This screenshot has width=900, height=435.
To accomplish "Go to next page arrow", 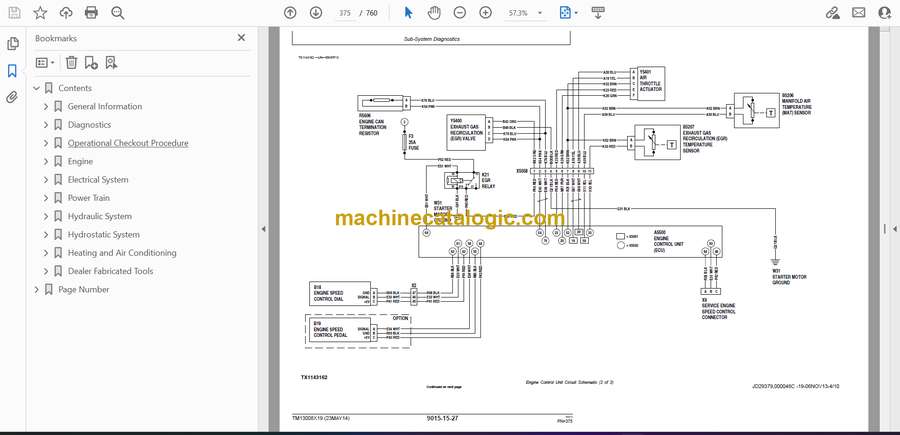I will 316,13.
